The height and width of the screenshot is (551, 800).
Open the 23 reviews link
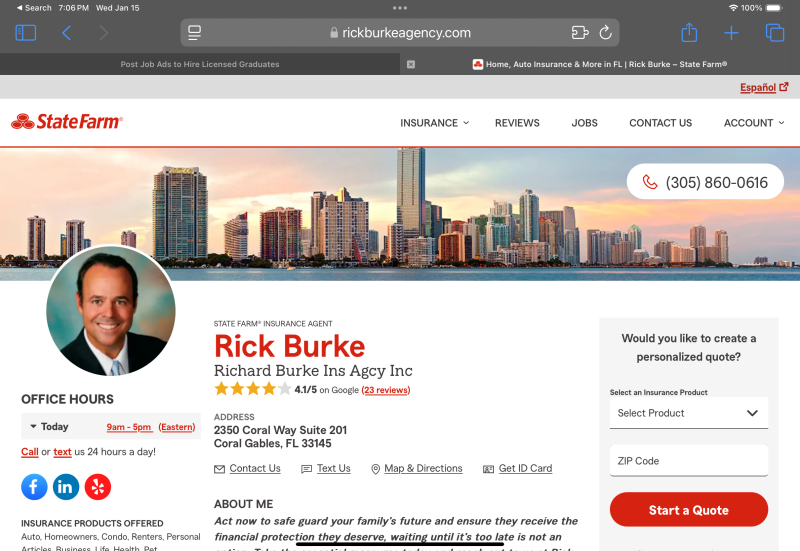[386, 390]
